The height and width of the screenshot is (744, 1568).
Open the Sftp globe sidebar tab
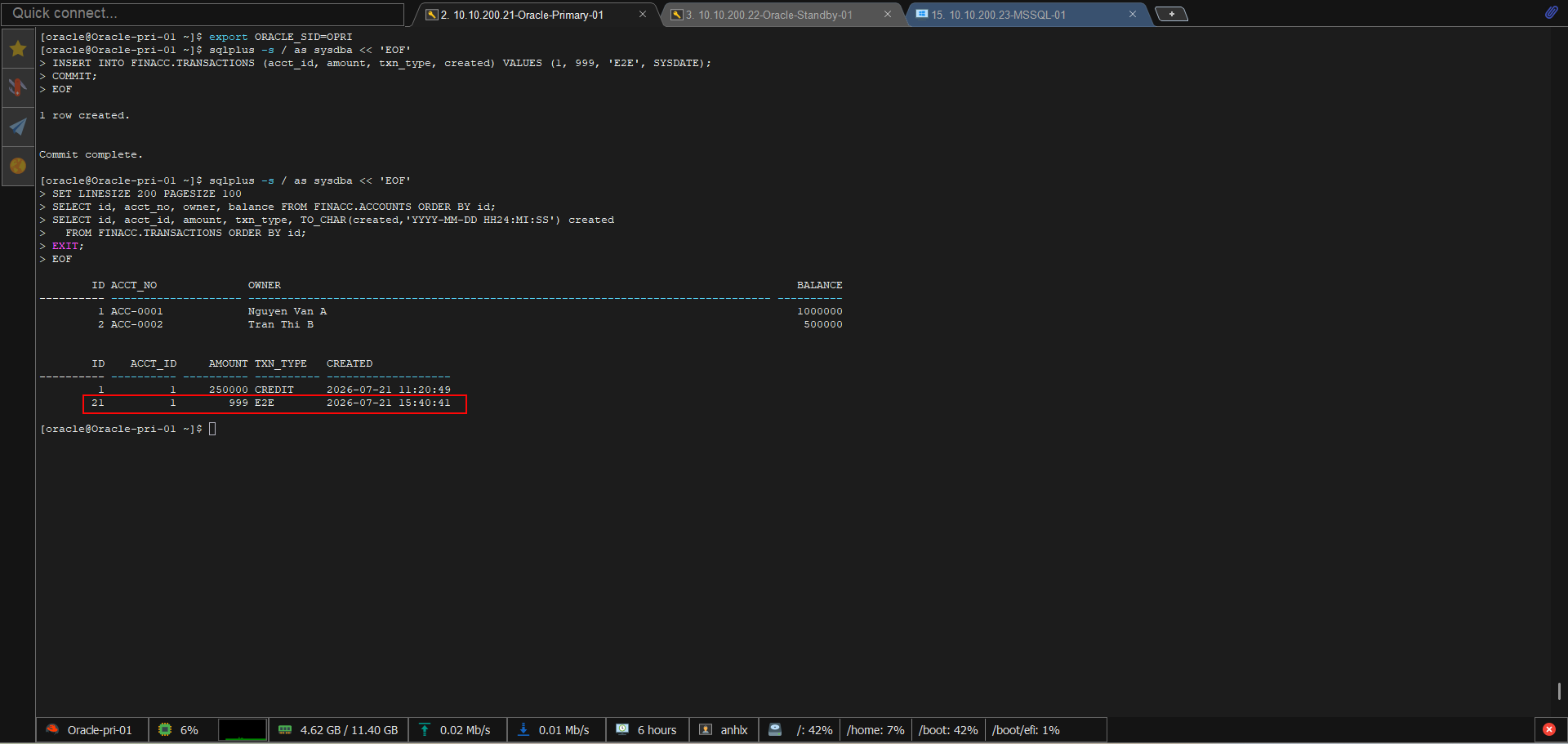pyautogui.click(x=18, y=166)
